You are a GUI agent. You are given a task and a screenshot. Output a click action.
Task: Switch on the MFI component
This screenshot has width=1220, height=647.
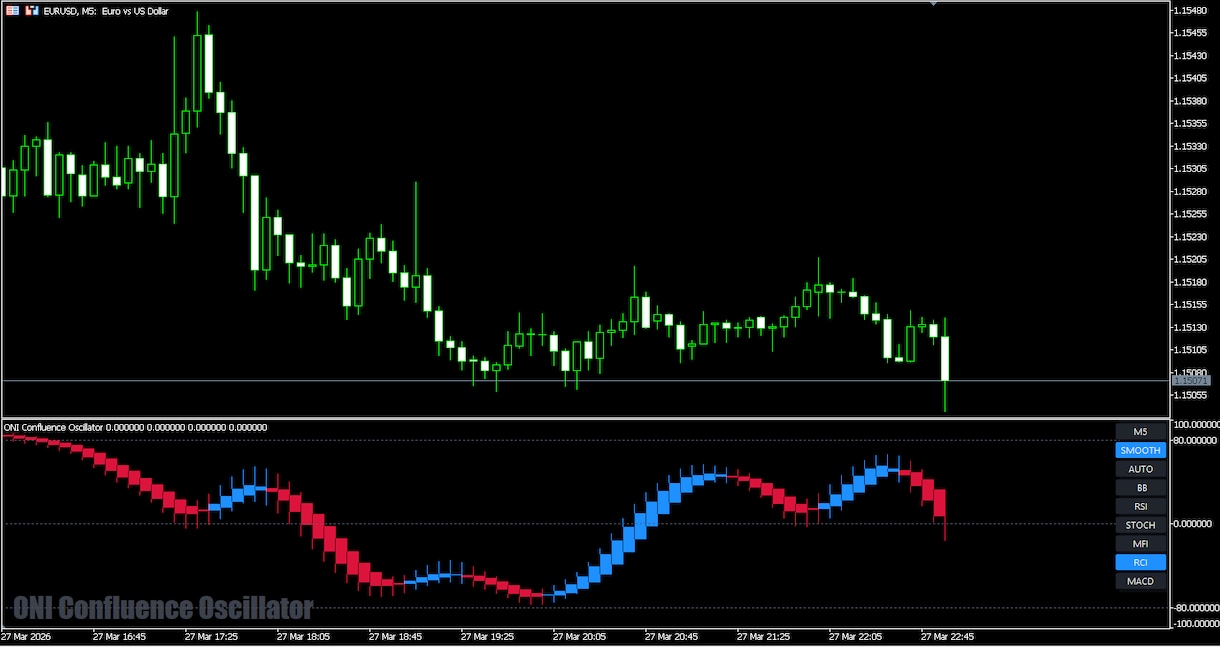pos(1141,544)
